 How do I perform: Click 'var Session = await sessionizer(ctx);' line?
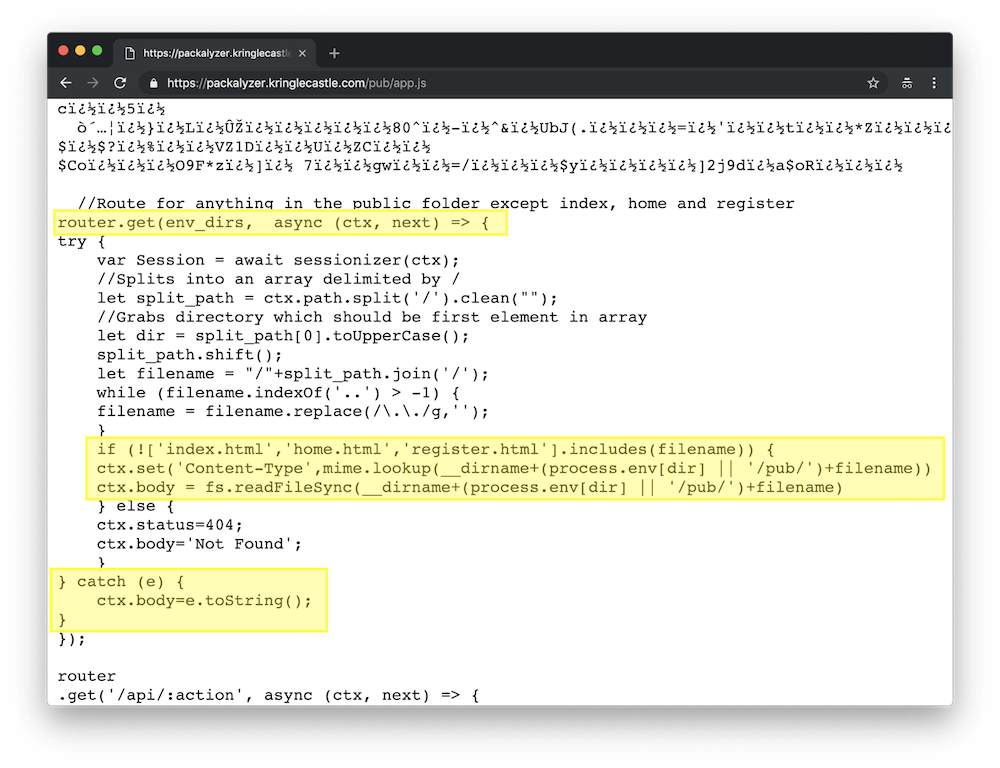point(278,260)
